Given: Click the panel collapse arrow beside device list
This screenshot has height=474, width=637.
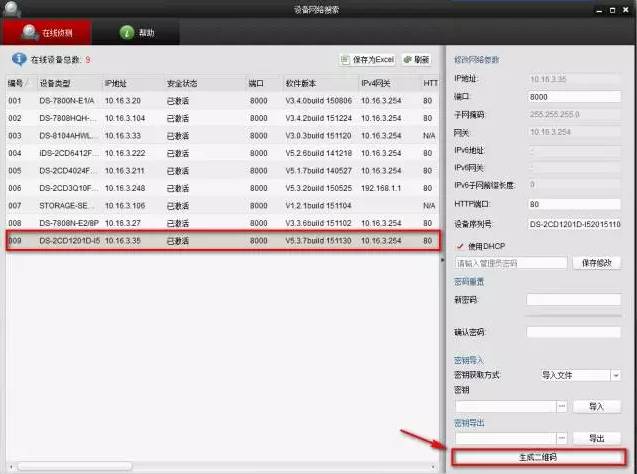Looking at the screenshot, I should click(x=444, y=259).
